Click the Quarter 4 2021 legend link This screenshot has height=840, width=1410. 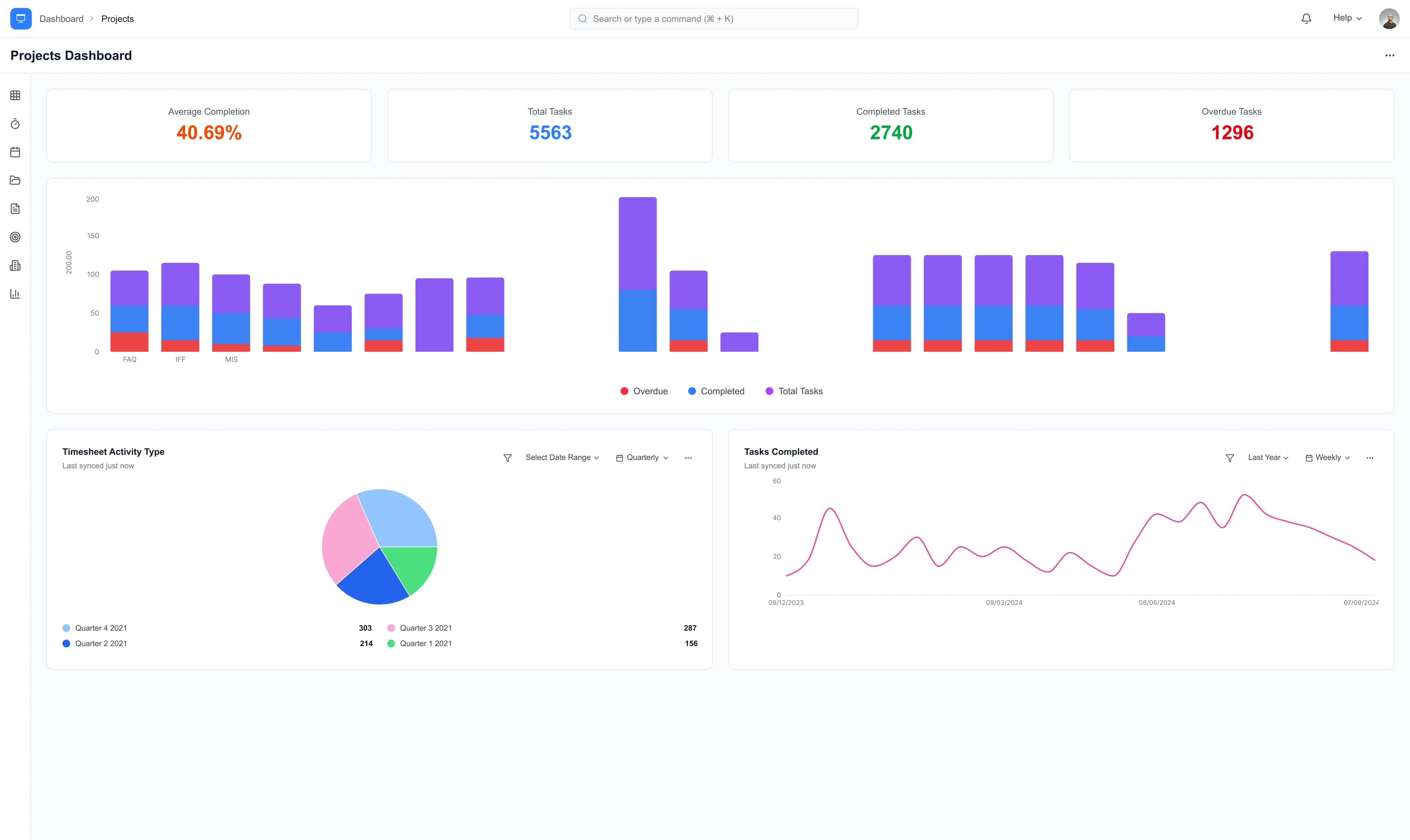pyautogui.click(x=101, y=628)
